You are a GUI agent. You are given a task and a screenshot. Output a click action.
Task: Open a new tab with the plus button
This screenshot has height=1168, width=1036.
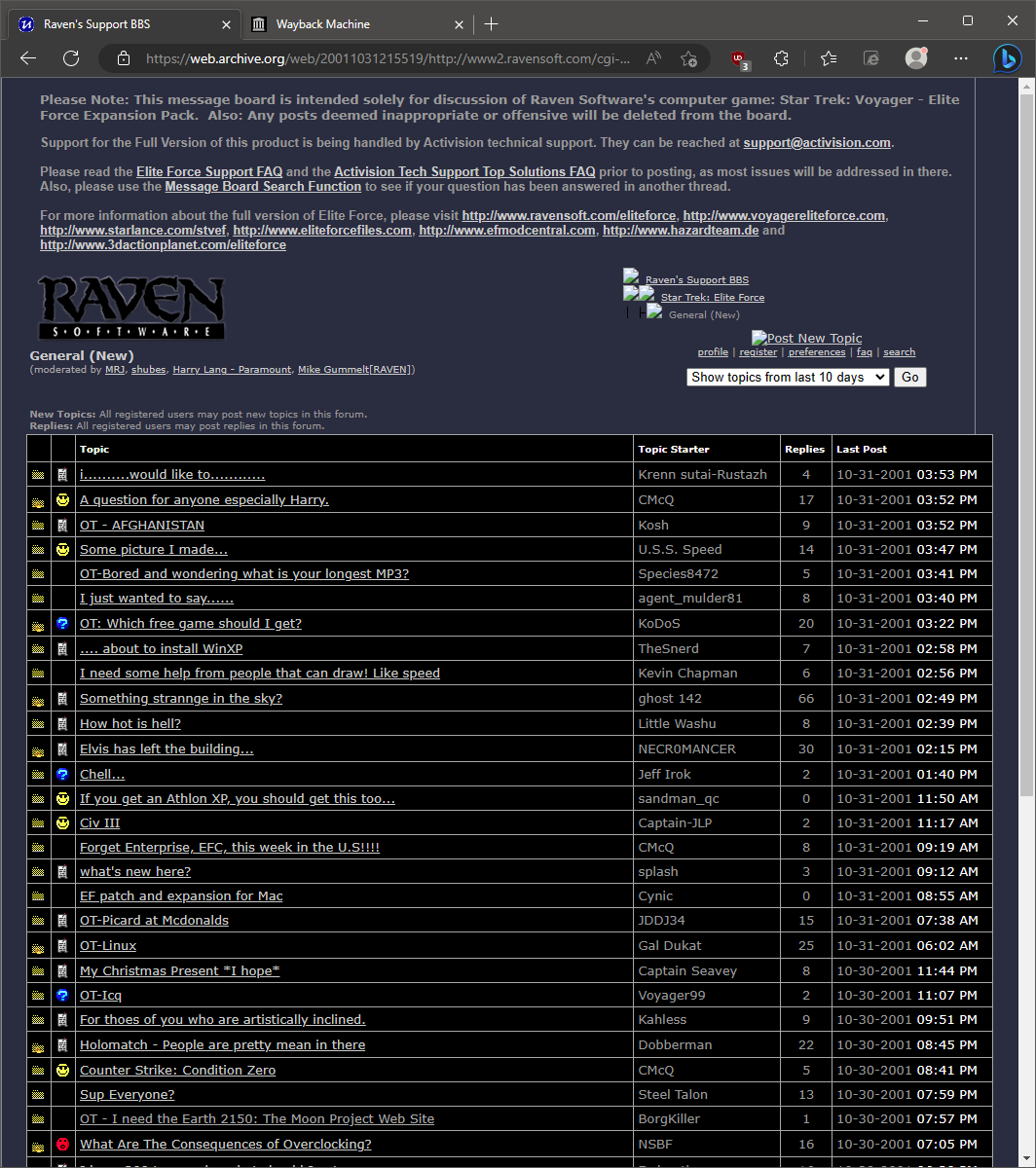pos(491,23)
